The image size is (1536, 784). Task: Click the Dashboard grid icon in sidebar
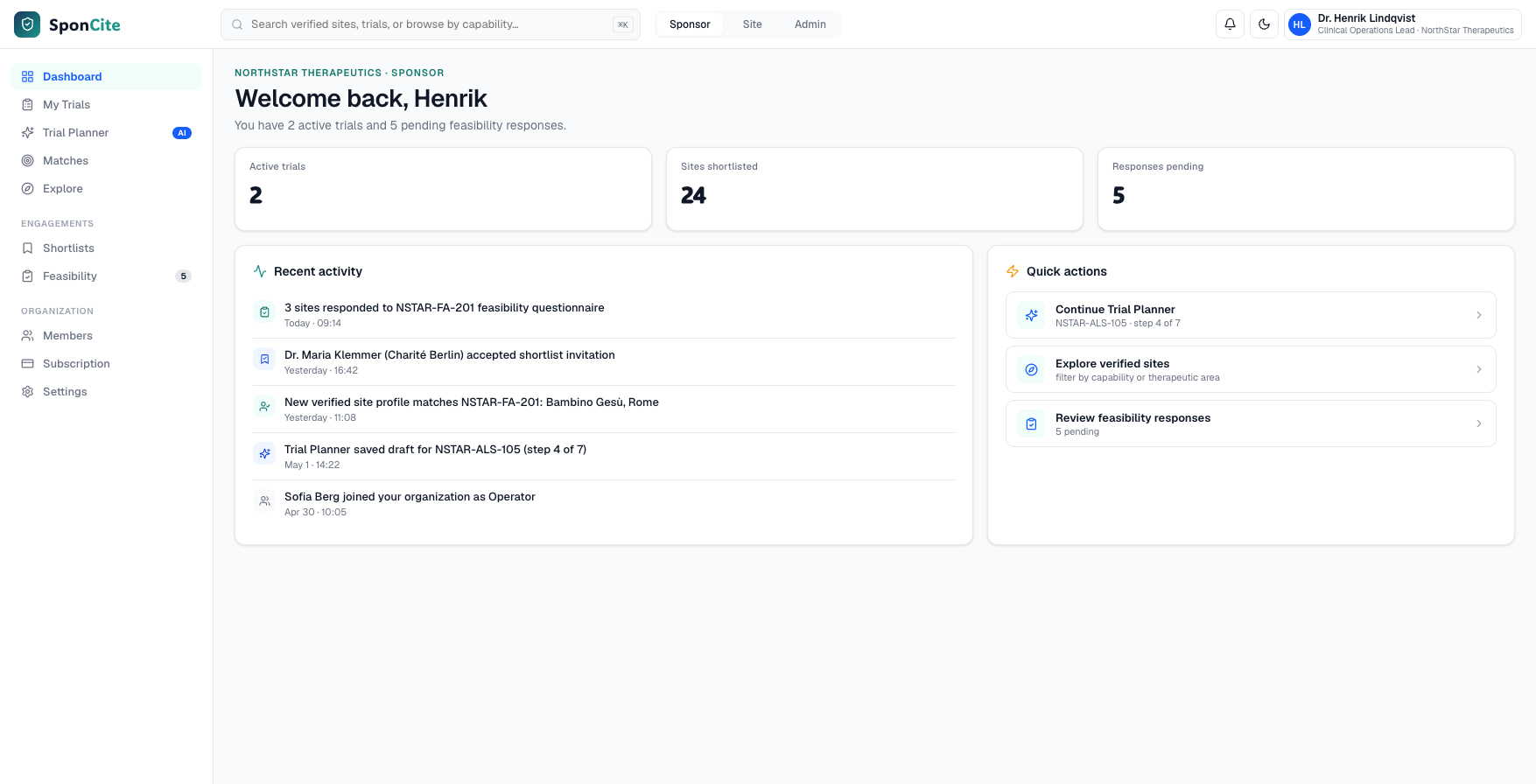[27, 77]
